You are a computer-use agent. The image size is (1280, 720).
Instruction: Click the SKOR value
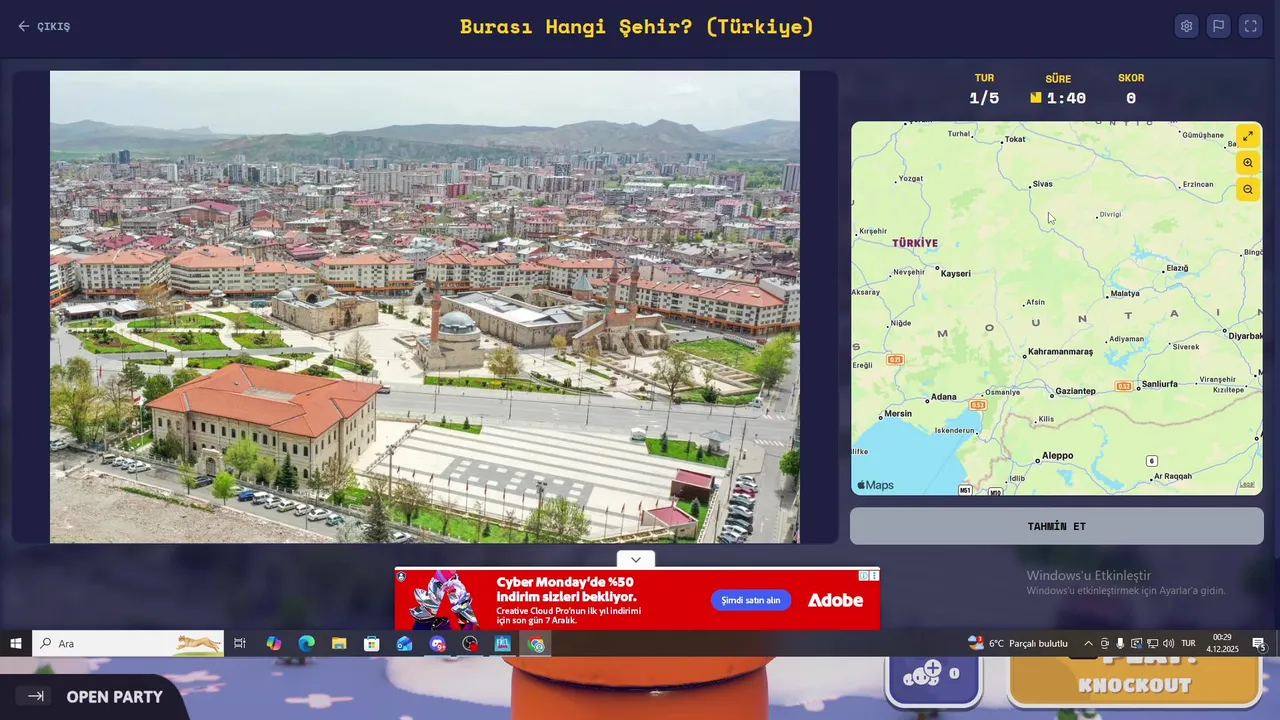pyautogui.click(x=1131, y=98)
